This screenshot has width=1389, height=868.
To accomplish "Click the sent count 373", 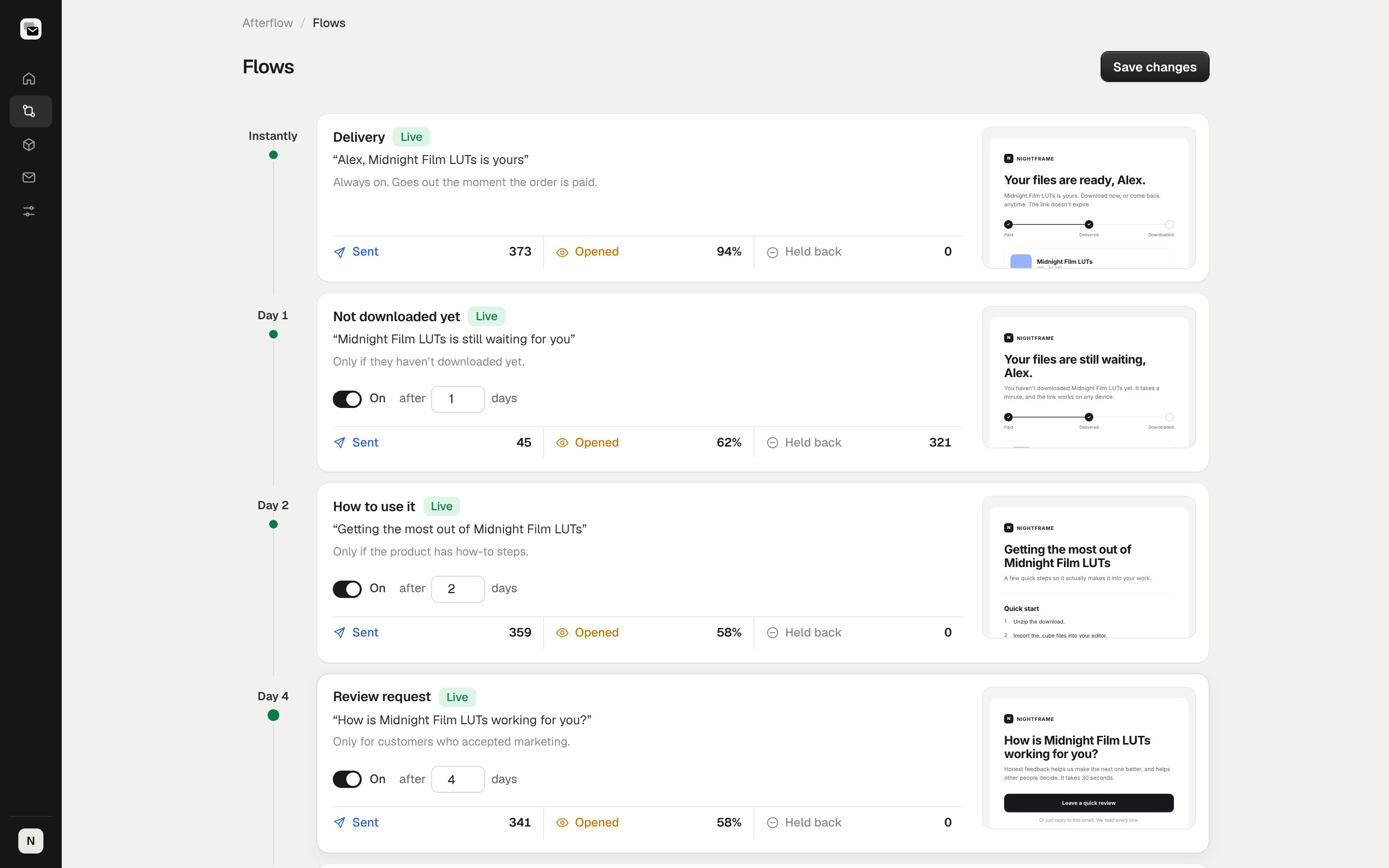I will point(520,251).
